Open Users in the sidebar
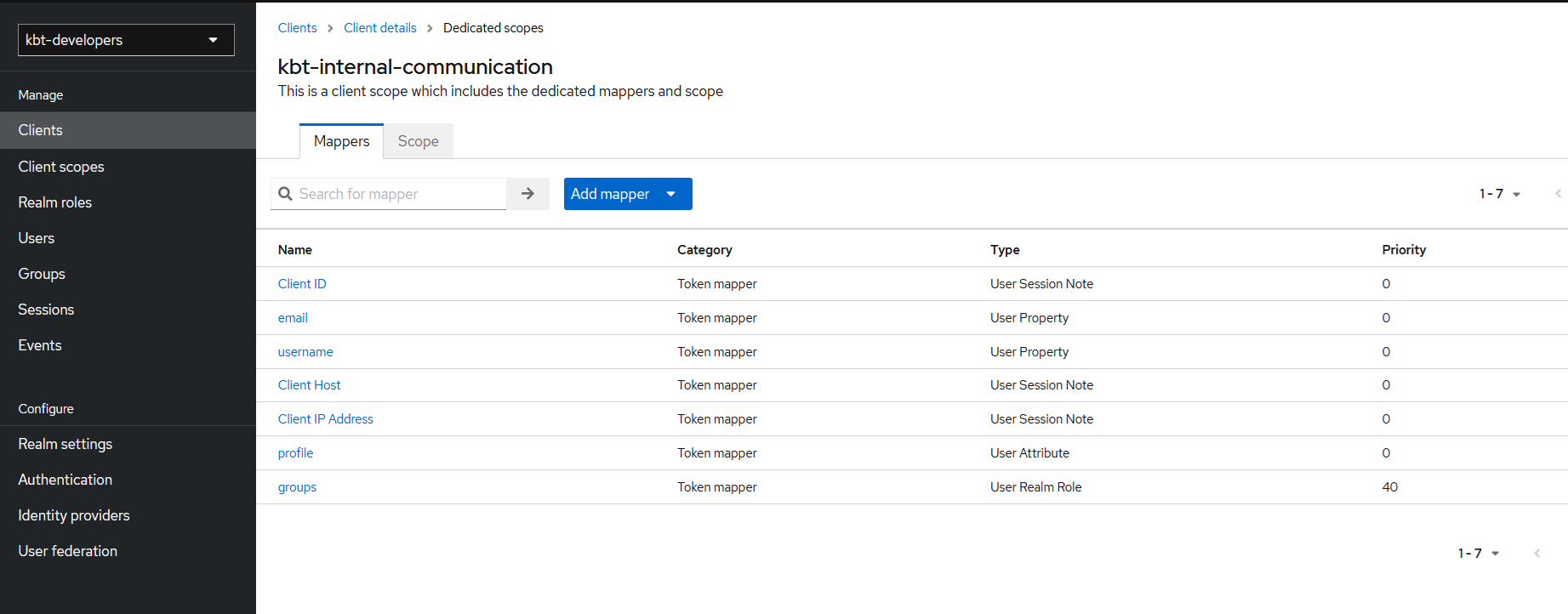This screenshot has height=614, width=1568. 128,238
